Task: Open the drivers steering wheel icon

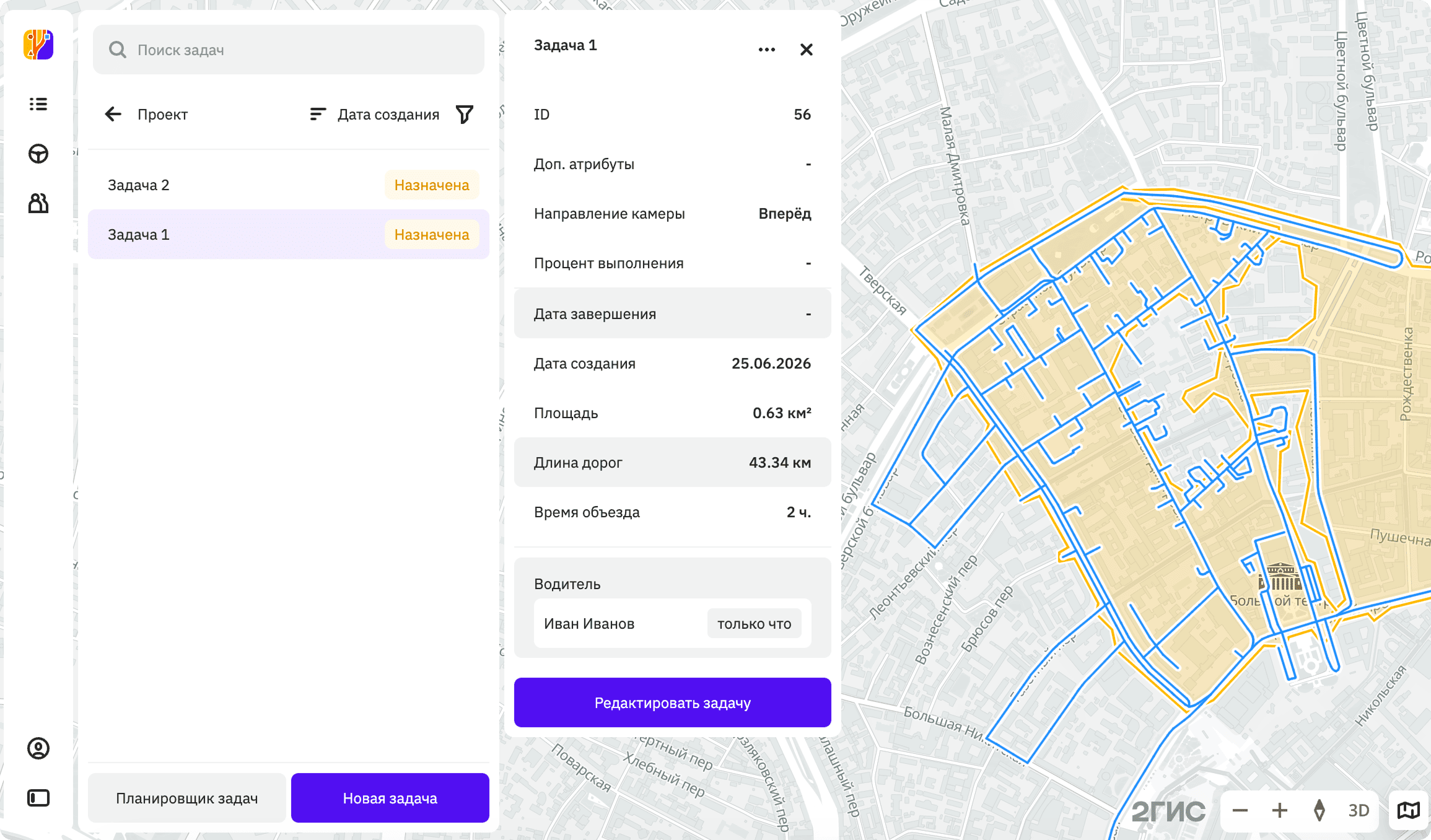Action: tap(38, 154)
